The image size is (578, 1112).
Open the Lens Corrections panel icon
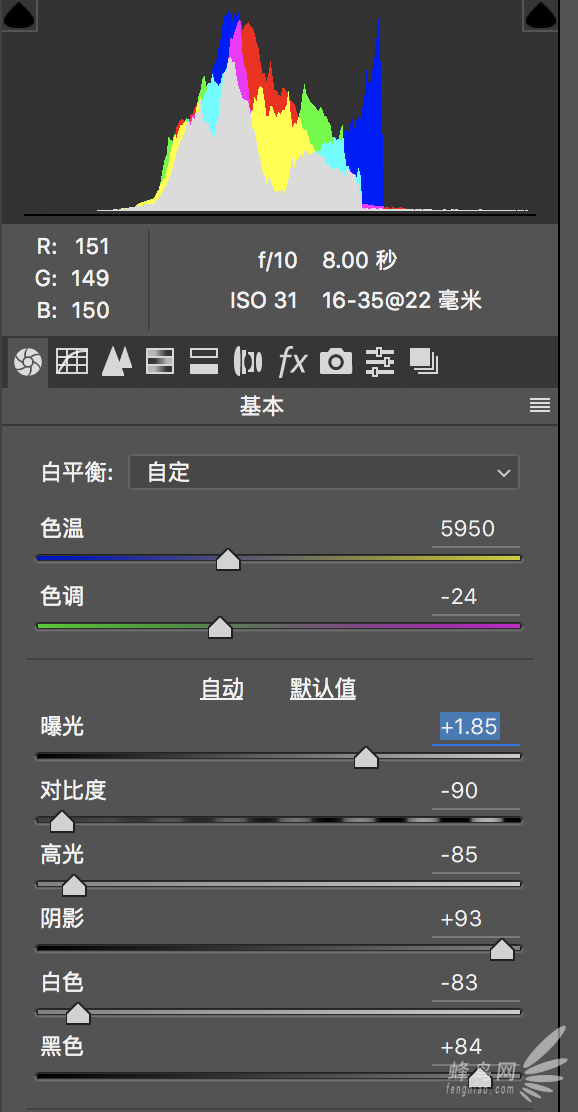(248, 362)
